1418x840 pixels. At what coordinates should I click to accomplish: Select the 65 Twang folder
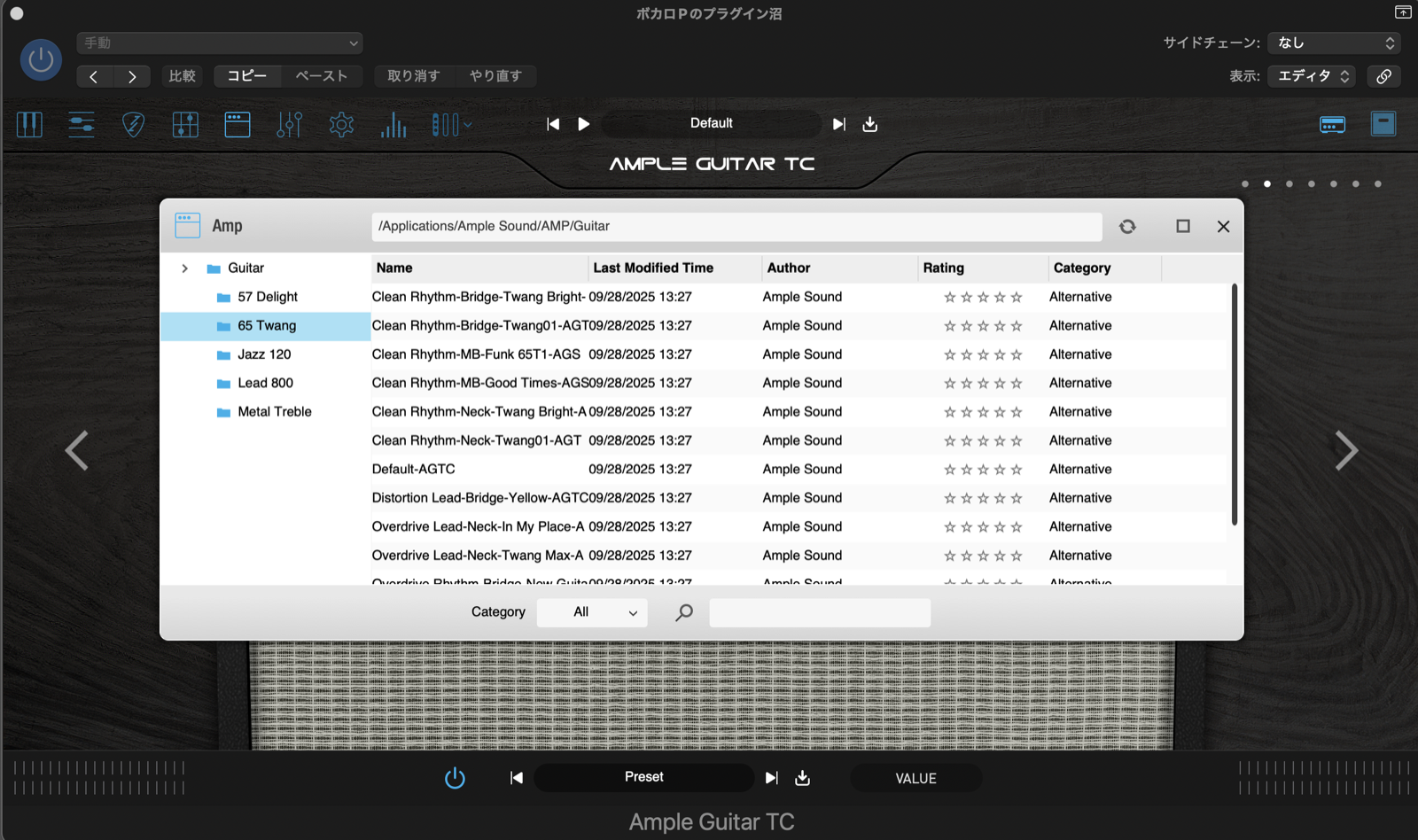pyautogui.click(x=266, y=326)
